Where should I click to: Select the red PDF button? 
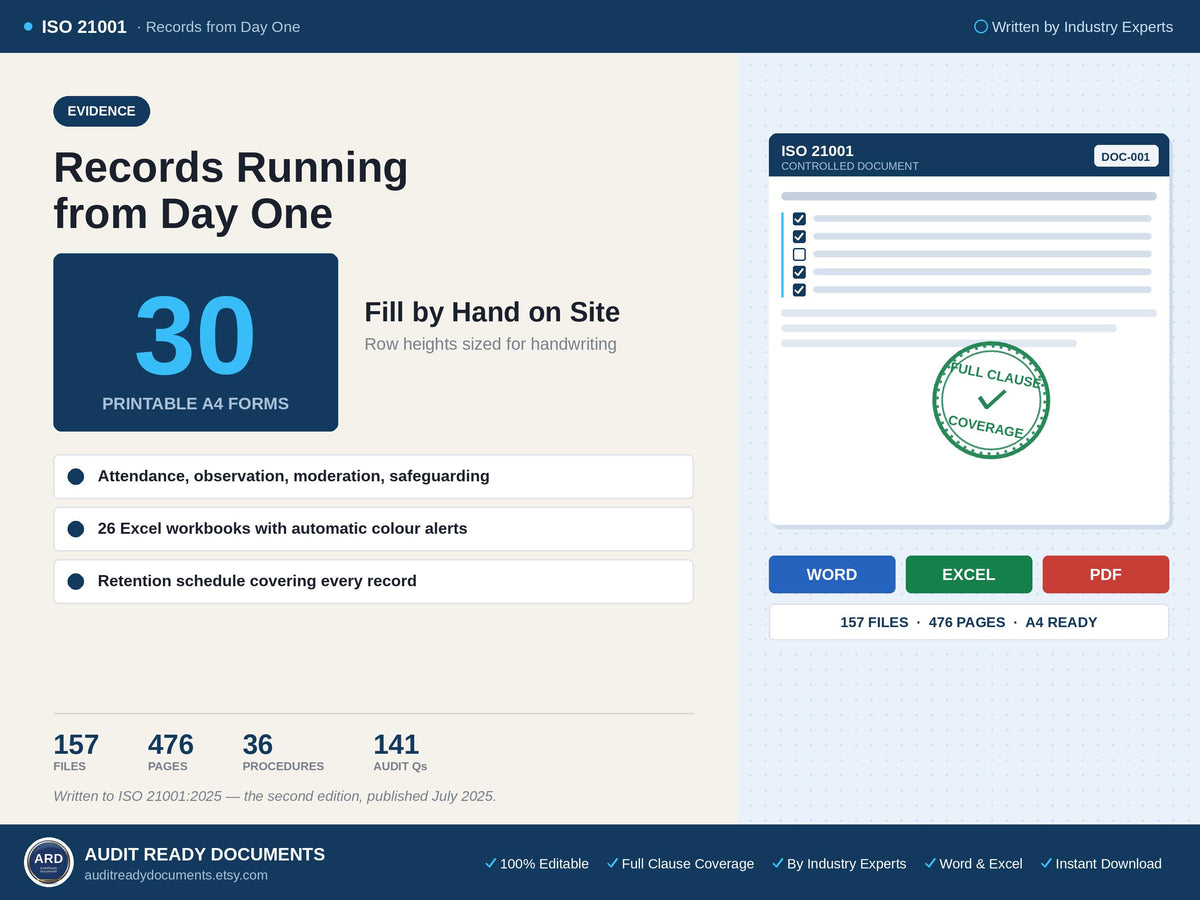[x=1106, y=574]
